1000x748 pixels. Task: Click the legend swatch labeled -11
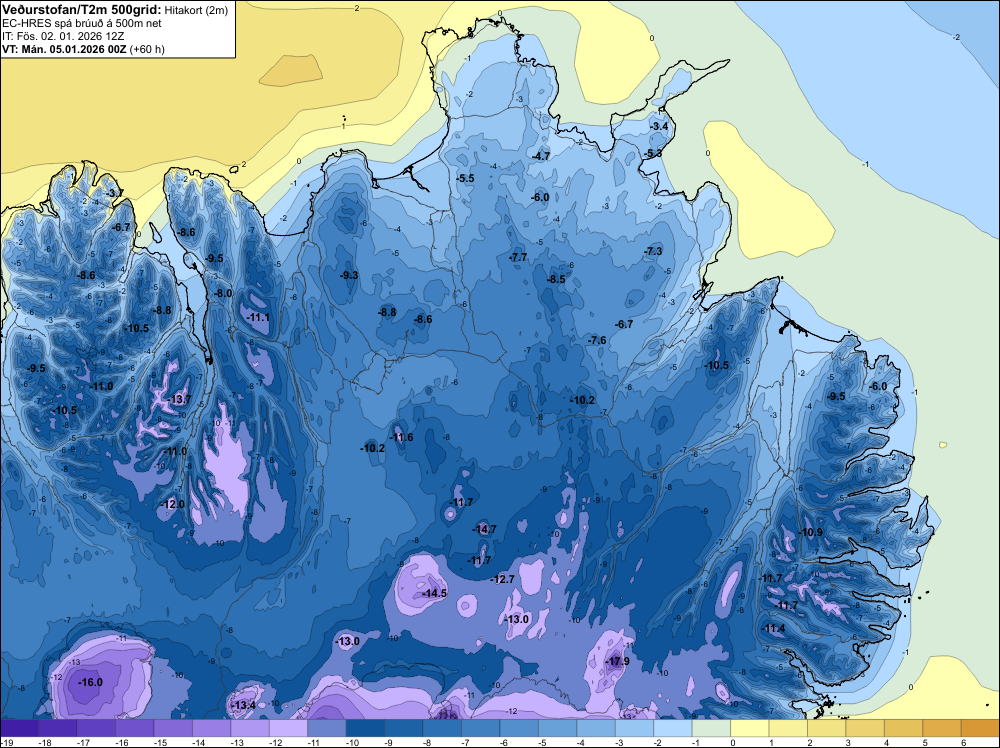327,728
